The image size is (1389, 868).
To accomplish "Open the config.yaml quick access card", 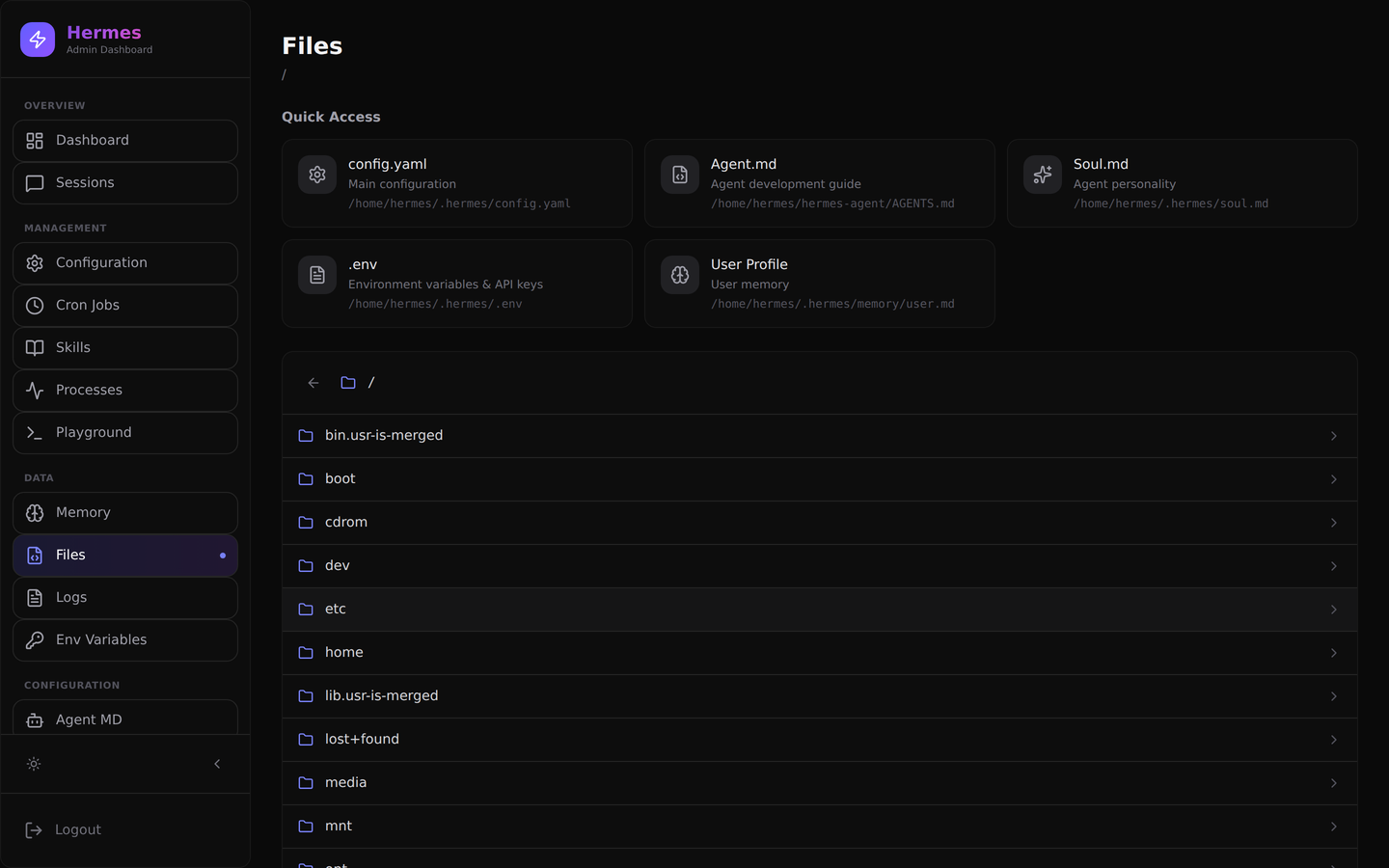I will pos(457,183).
